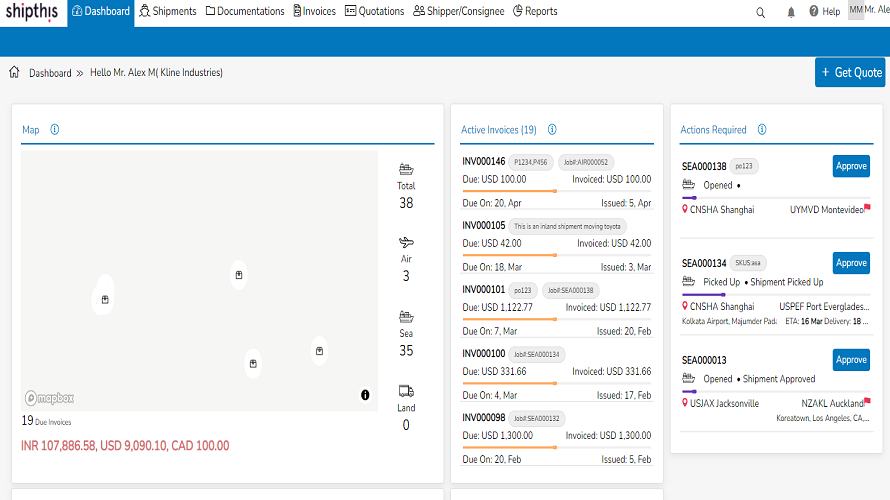
Task: Open the Reports menu
Action: pyautogui.click(x=535, y=11)
